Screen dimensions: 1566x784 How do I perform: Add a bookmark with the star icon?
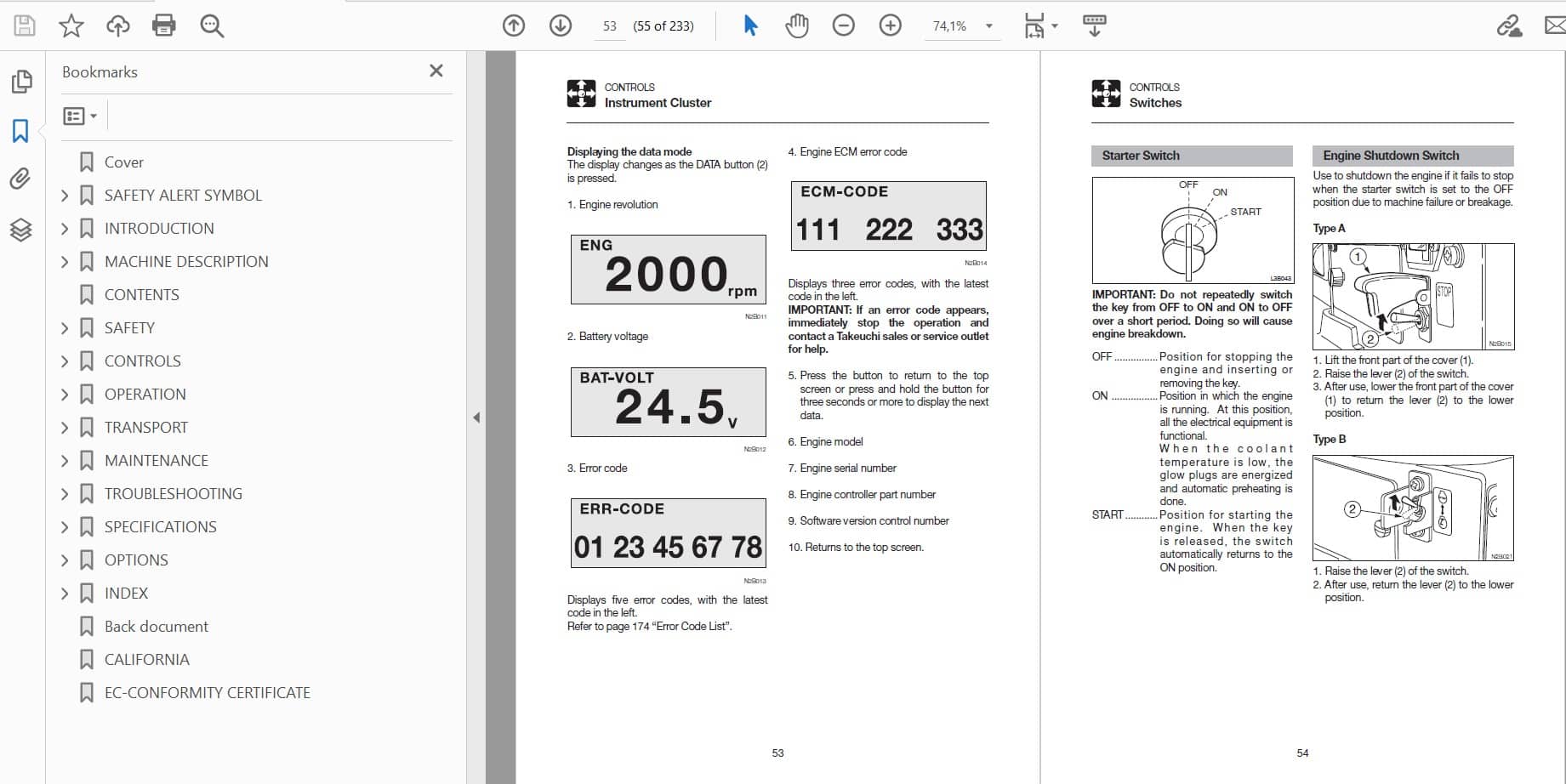(71, 26)
